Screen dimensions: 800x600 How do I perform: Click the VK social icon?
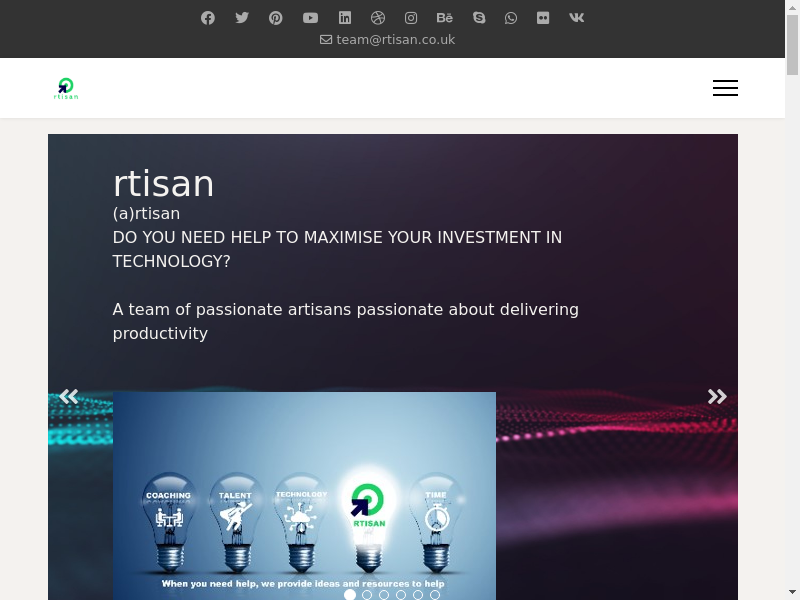(x=577, y=18)
